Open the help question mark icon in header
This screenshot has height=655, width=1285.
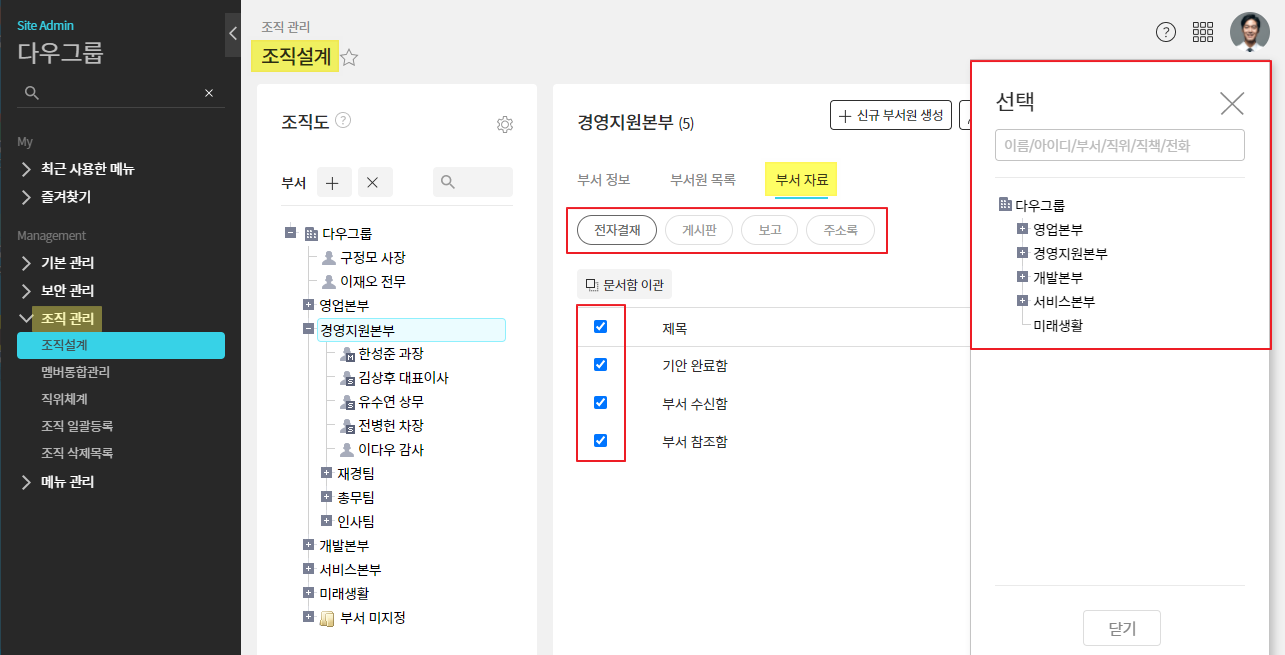1165,32
